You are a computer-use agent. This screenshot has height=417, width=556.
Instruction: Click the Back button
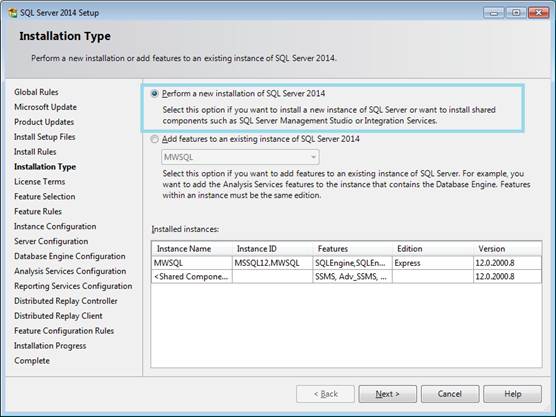point(325,394)
